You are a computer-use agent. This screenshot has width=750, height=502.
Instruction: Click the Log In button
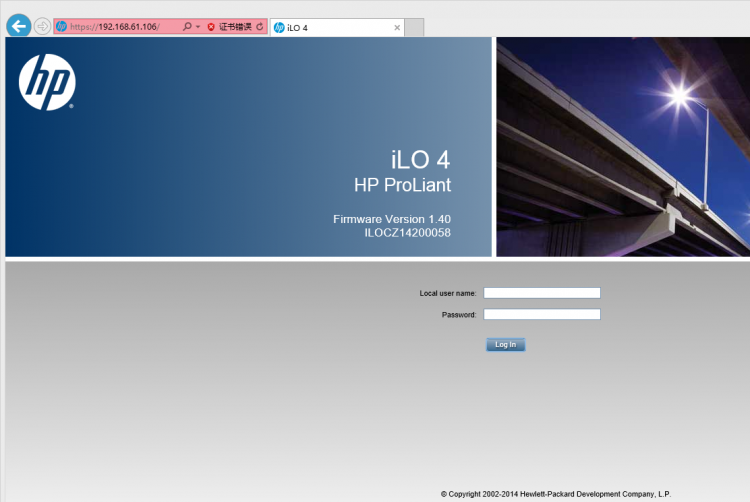(x=506, y=345)
